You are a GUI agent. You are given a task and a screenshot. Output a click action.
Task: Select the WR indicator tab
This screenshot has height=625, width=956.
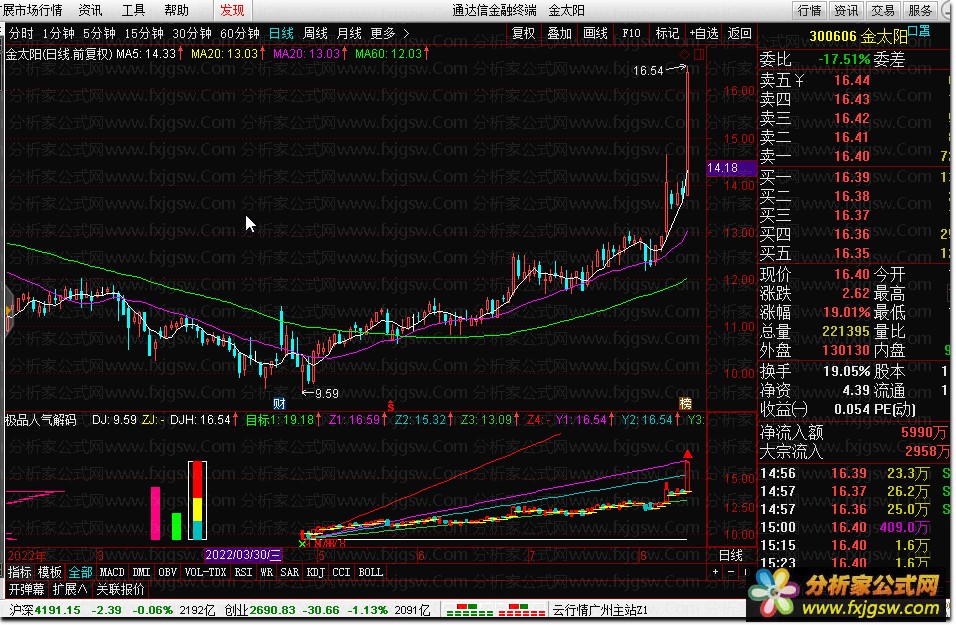(266, 572)
